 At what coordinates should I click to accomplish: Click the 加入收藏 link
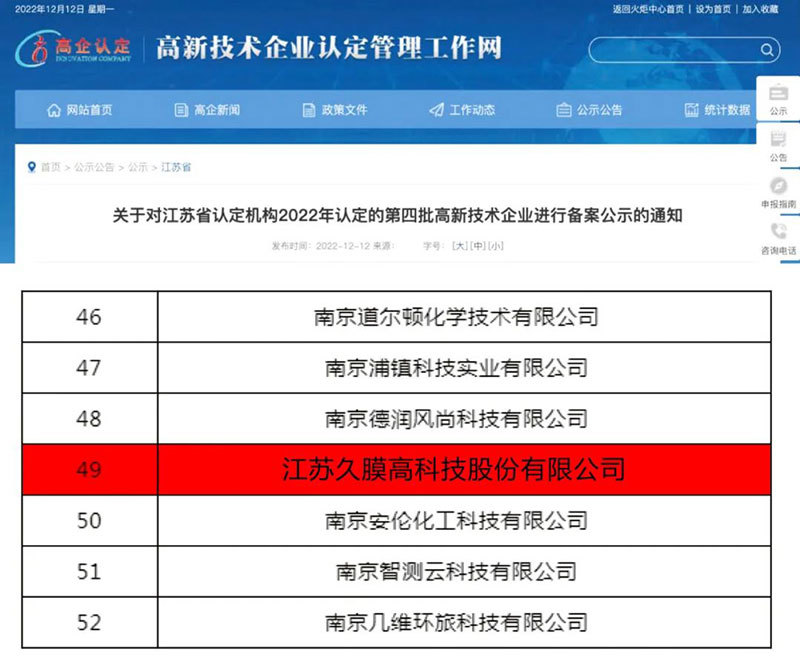(x=760, y=9)
